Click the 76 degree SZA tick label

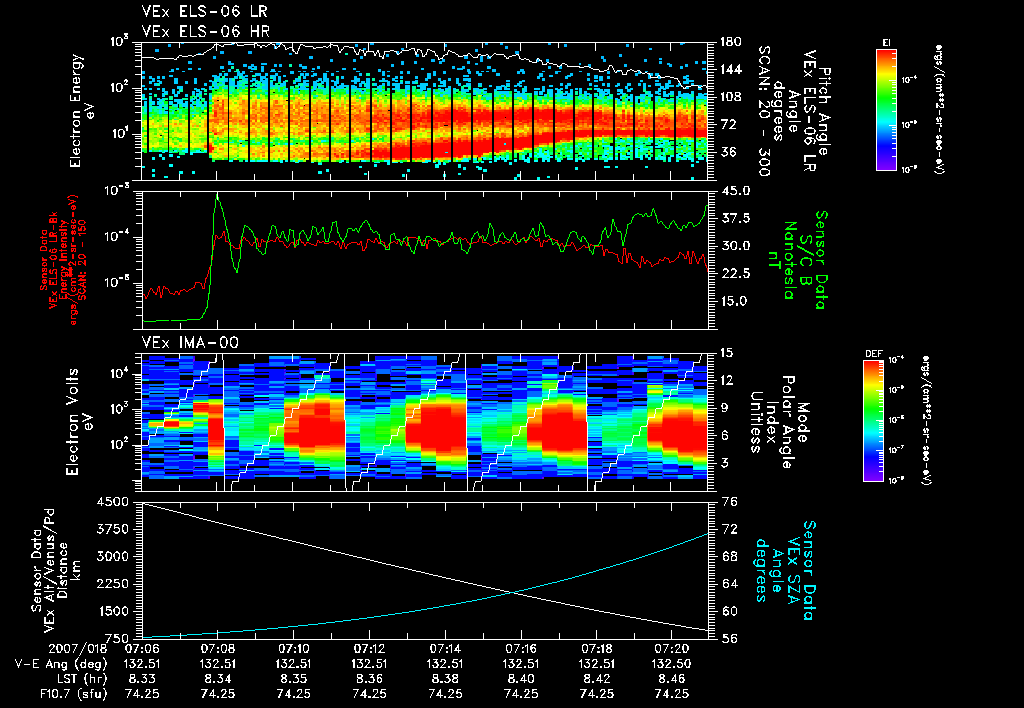pos(729,502)
